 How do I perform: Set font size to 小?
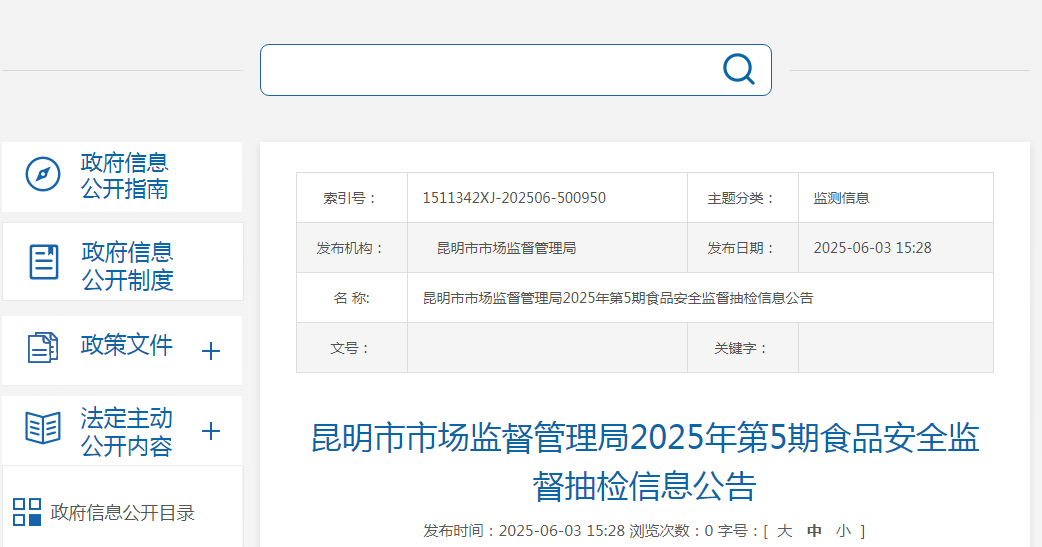843,531
